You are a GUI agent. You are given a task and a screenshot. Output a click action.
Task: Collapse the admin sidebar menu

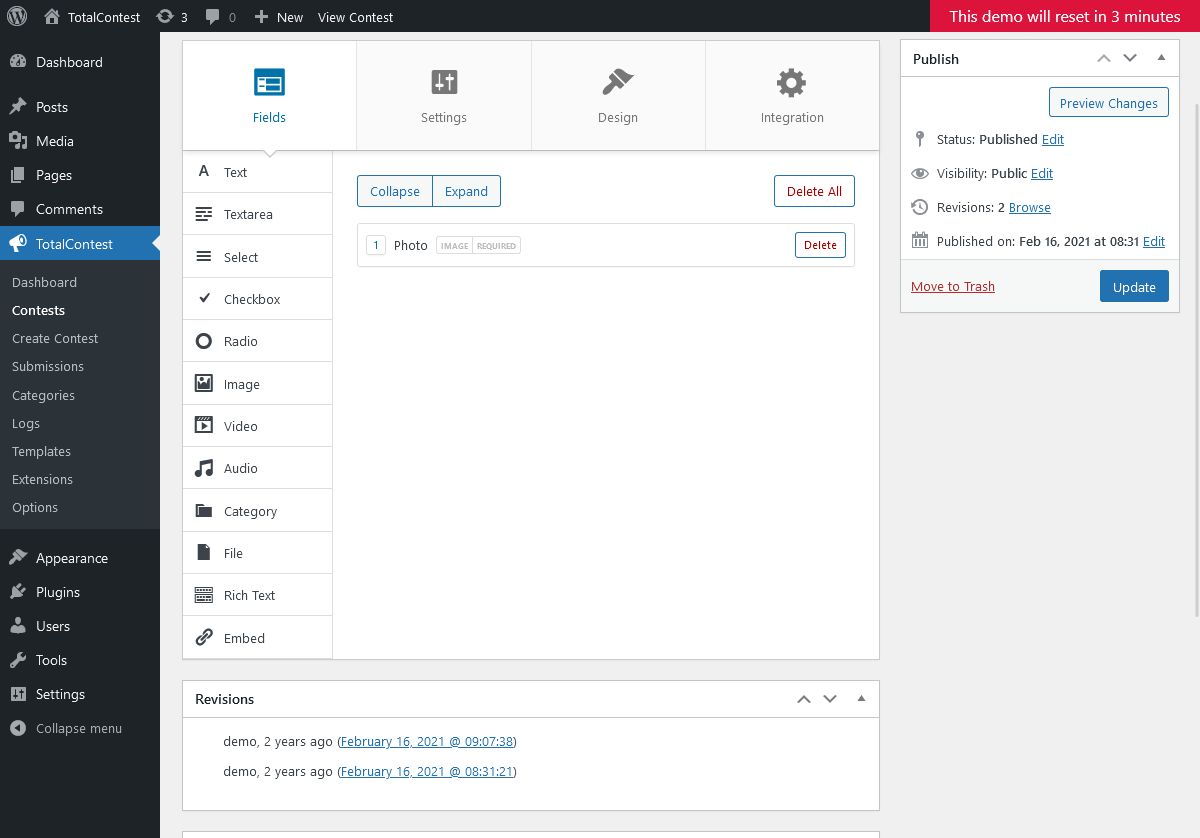[x=80, y=728]
